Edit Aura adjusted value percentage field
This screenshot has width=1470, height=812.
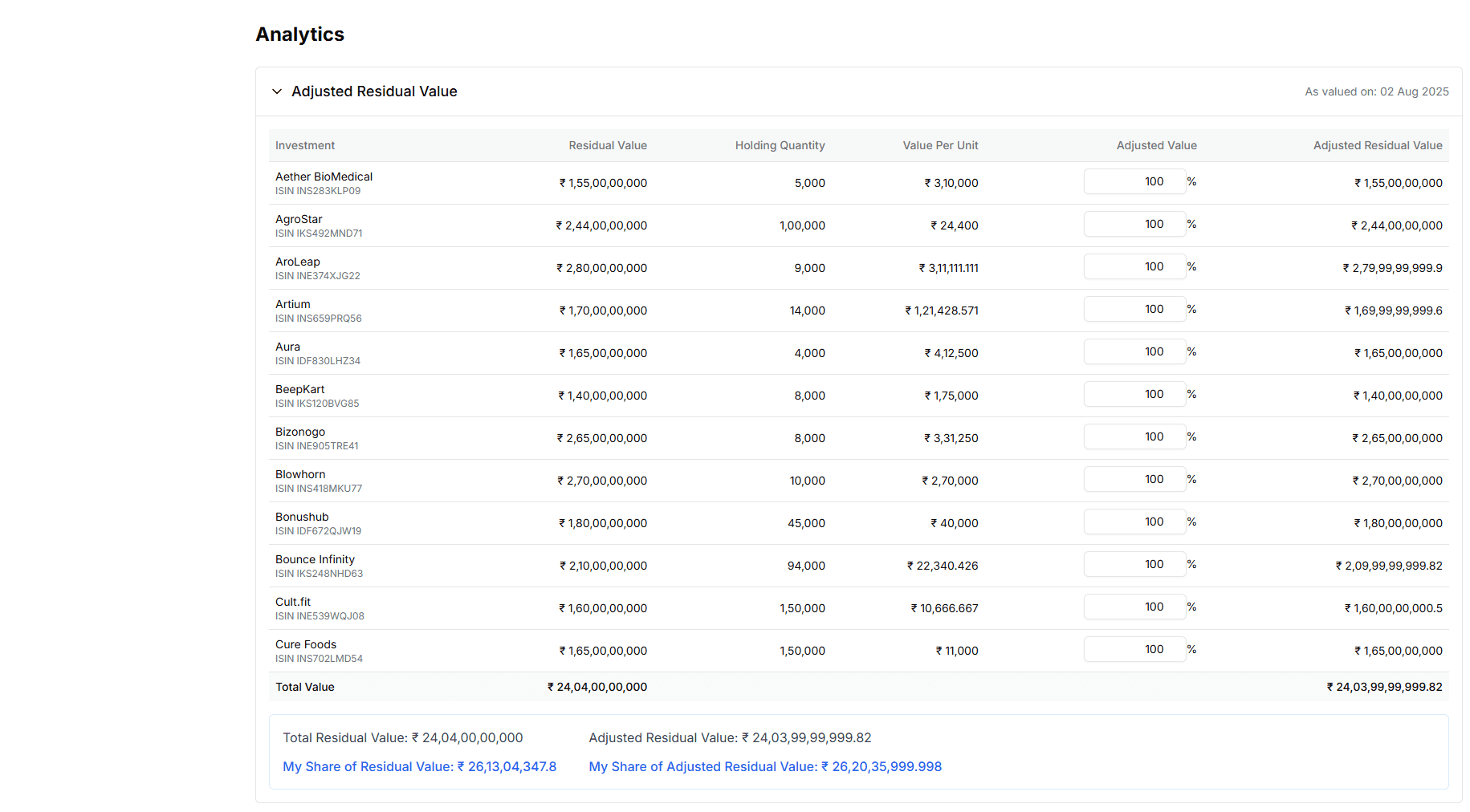[x=1134, y=351]
